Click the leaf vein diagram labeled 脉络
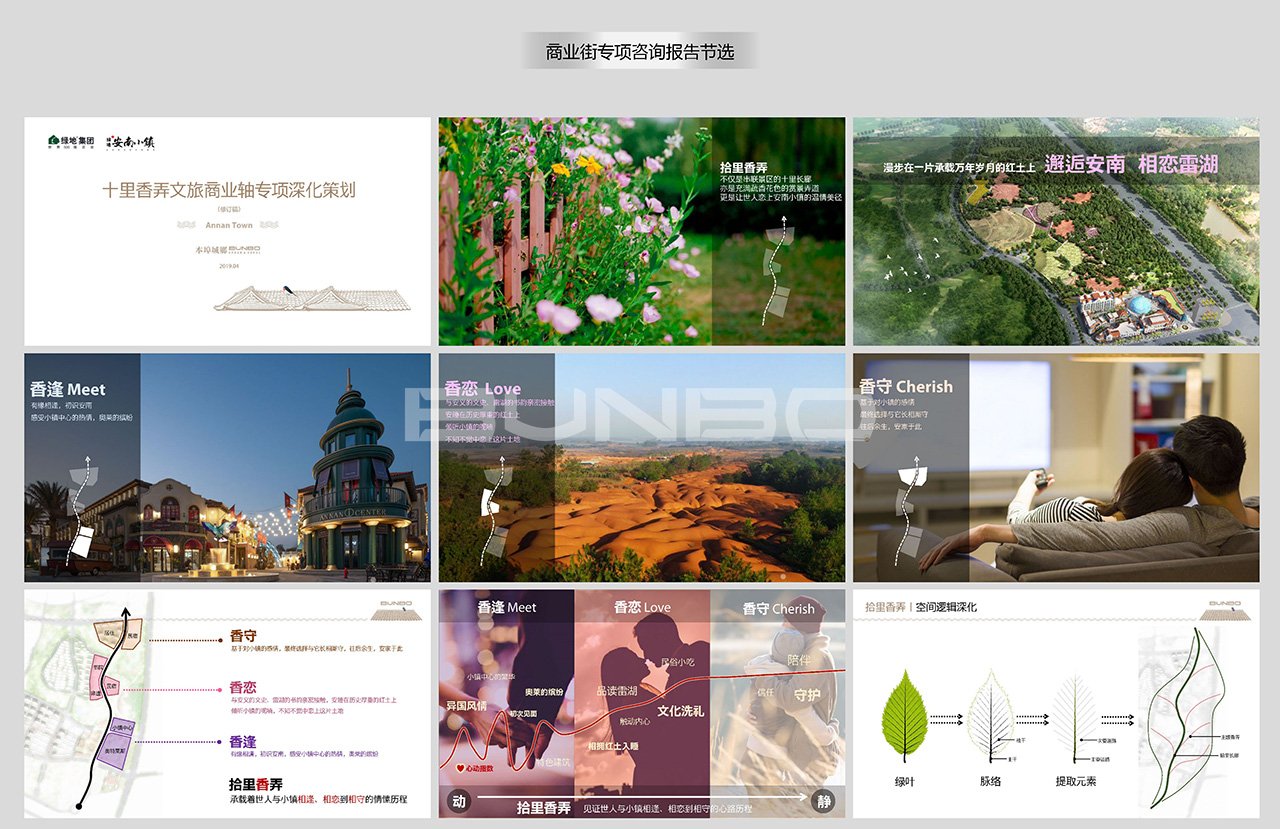The image size is (1280, 829). pos(989,716)
